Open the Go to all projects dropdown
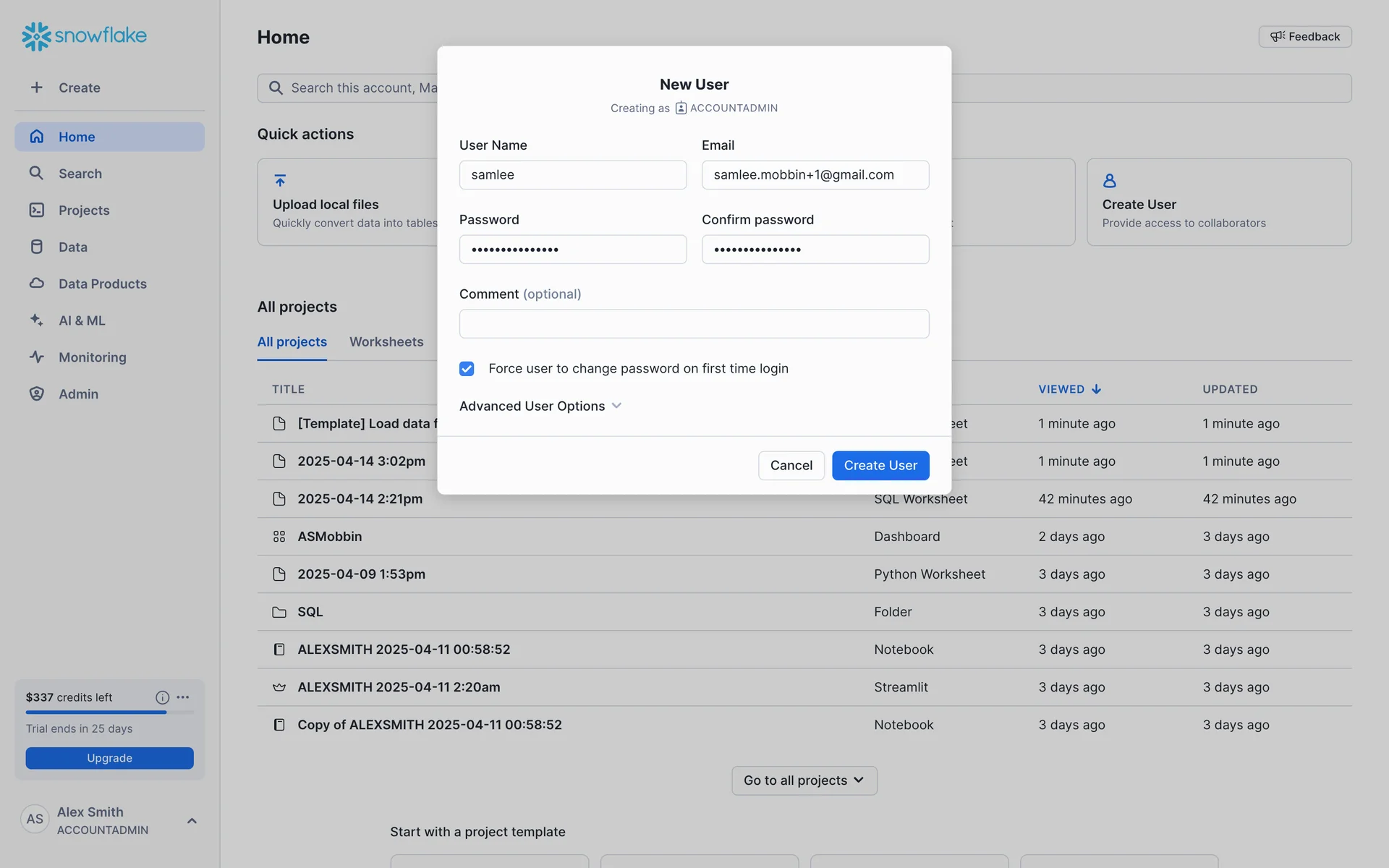This screenshot has height=868, width=1389. coord(804,780)
